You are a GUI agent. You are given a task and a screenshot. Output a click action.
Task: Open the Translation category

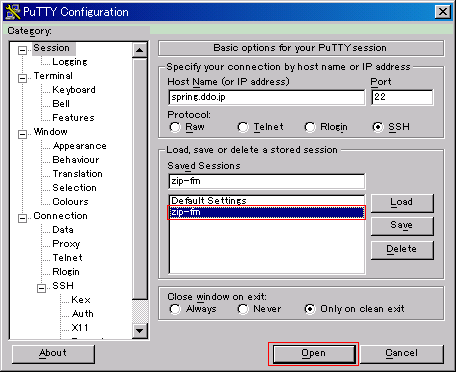tap(77, 174)
